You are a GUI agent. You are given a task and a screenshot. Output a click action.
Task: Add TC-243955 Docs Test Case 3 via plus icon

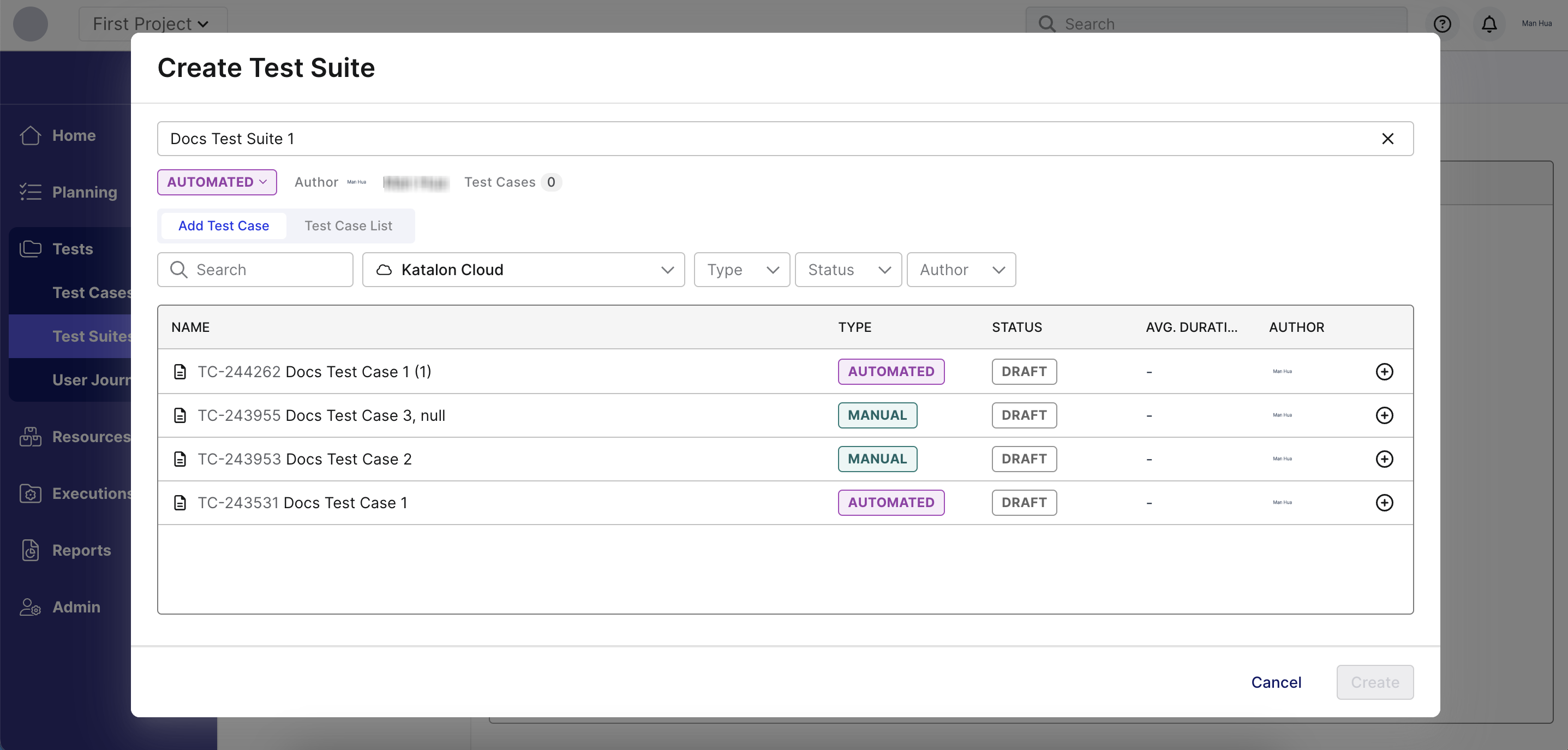(1384, 415)
